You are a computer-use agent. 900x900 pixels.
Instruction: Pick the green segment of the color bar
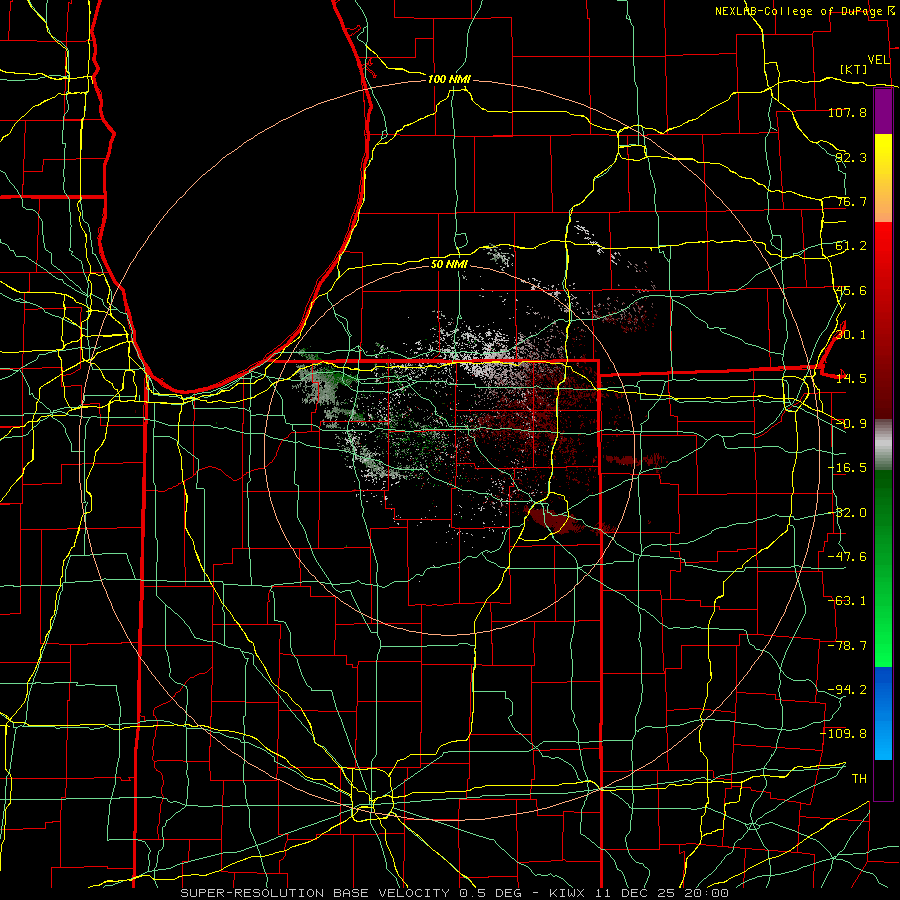point(883,568)
